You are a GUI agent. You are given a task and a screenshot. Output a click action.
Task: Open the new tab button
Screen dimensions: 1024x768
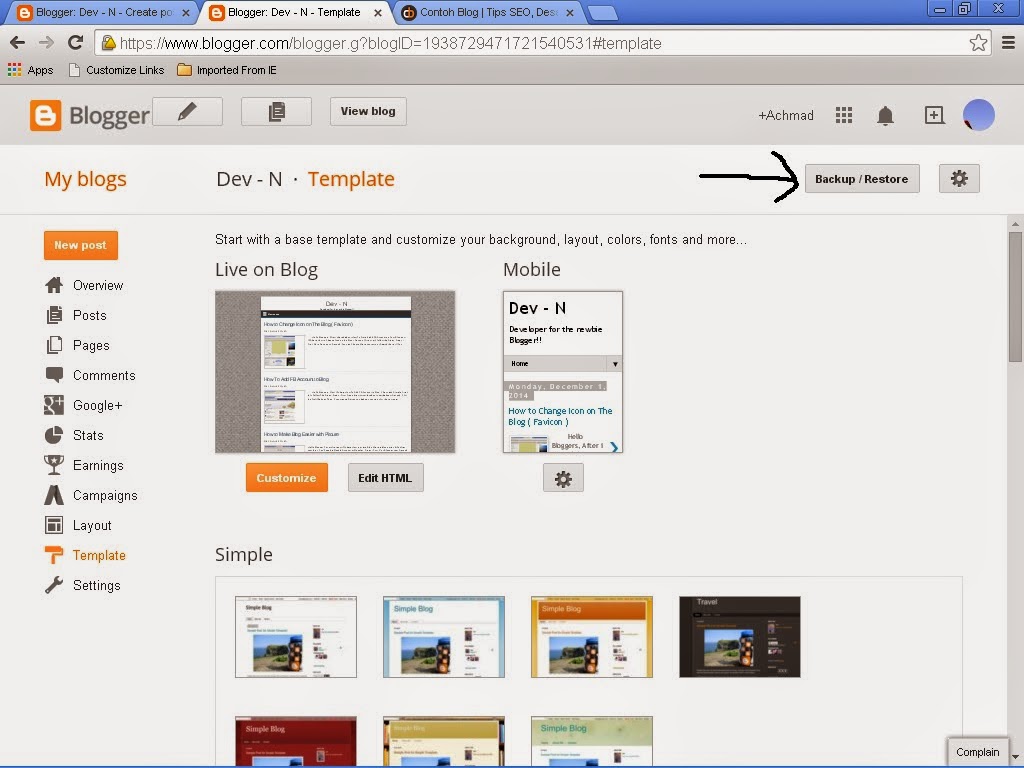[601, 12]
